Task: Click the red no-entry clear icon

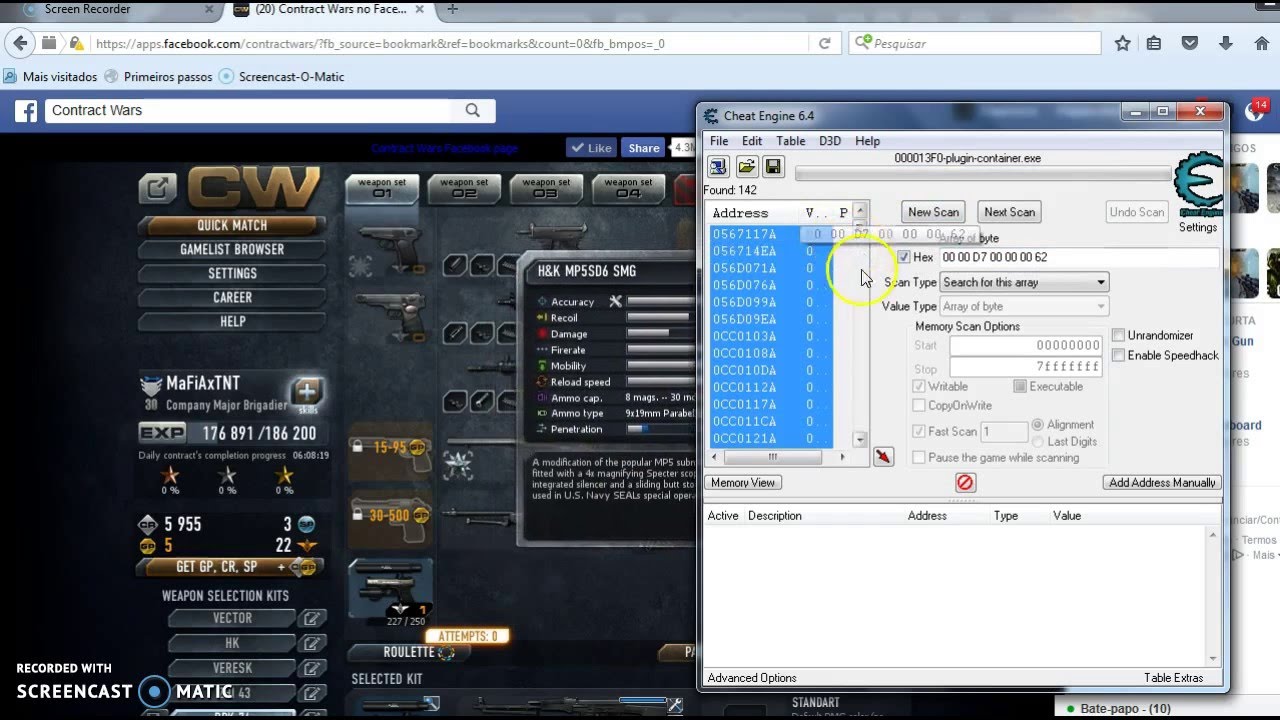Action: point(964,483)
